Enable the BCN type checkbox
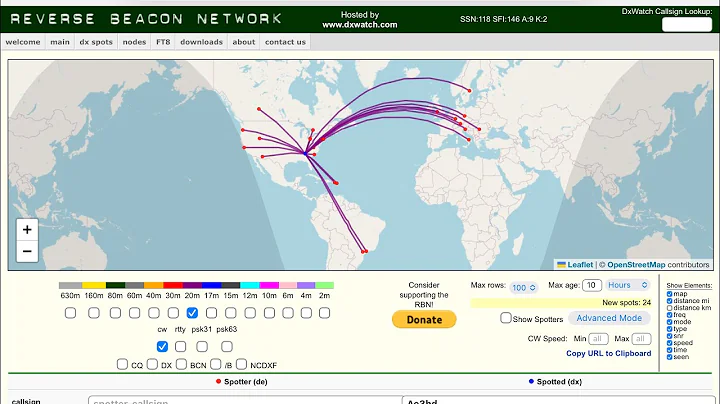The width and height of the screenshot is (720, 404). [x=181, y=364]
